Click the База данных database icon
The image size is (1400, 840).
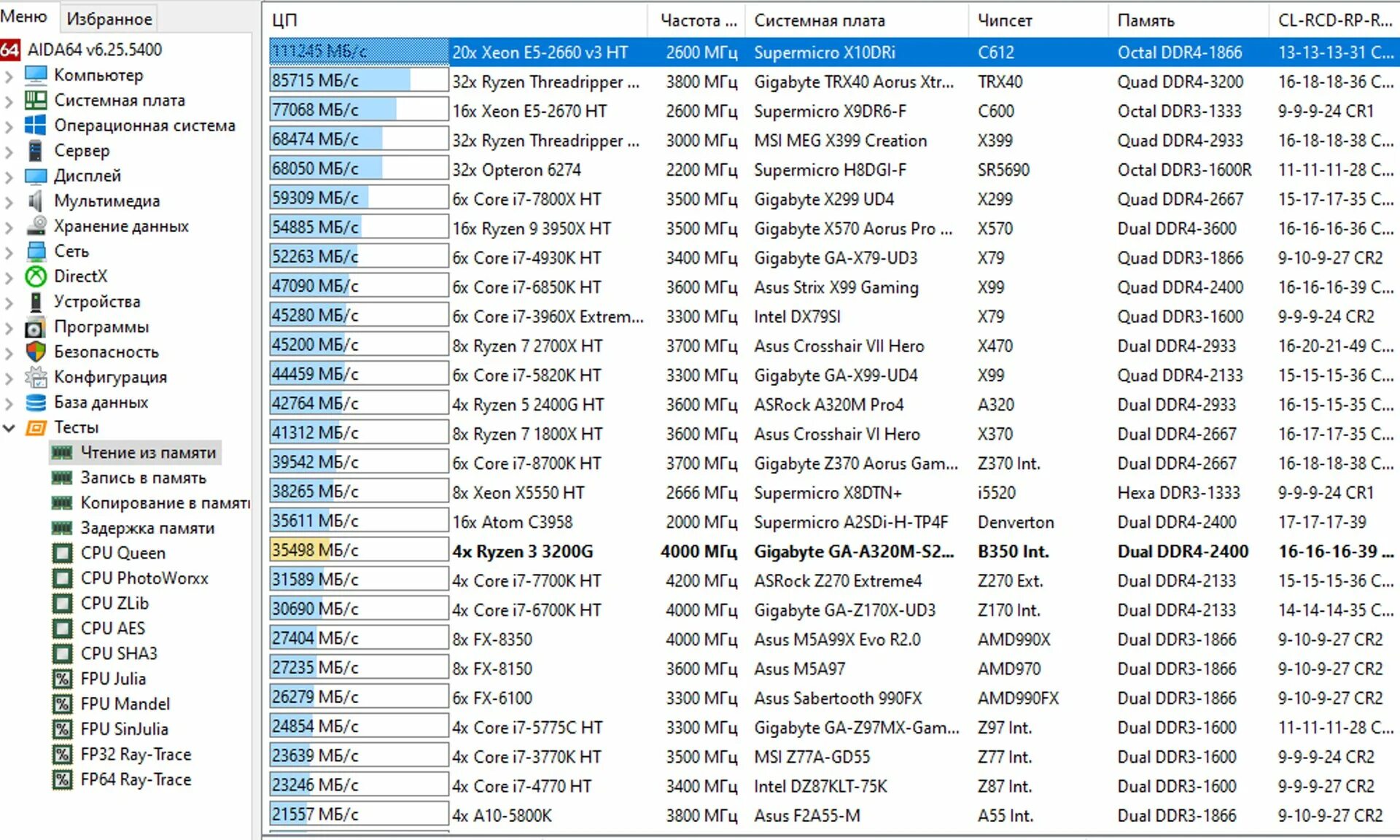click(x=36, y=402)
